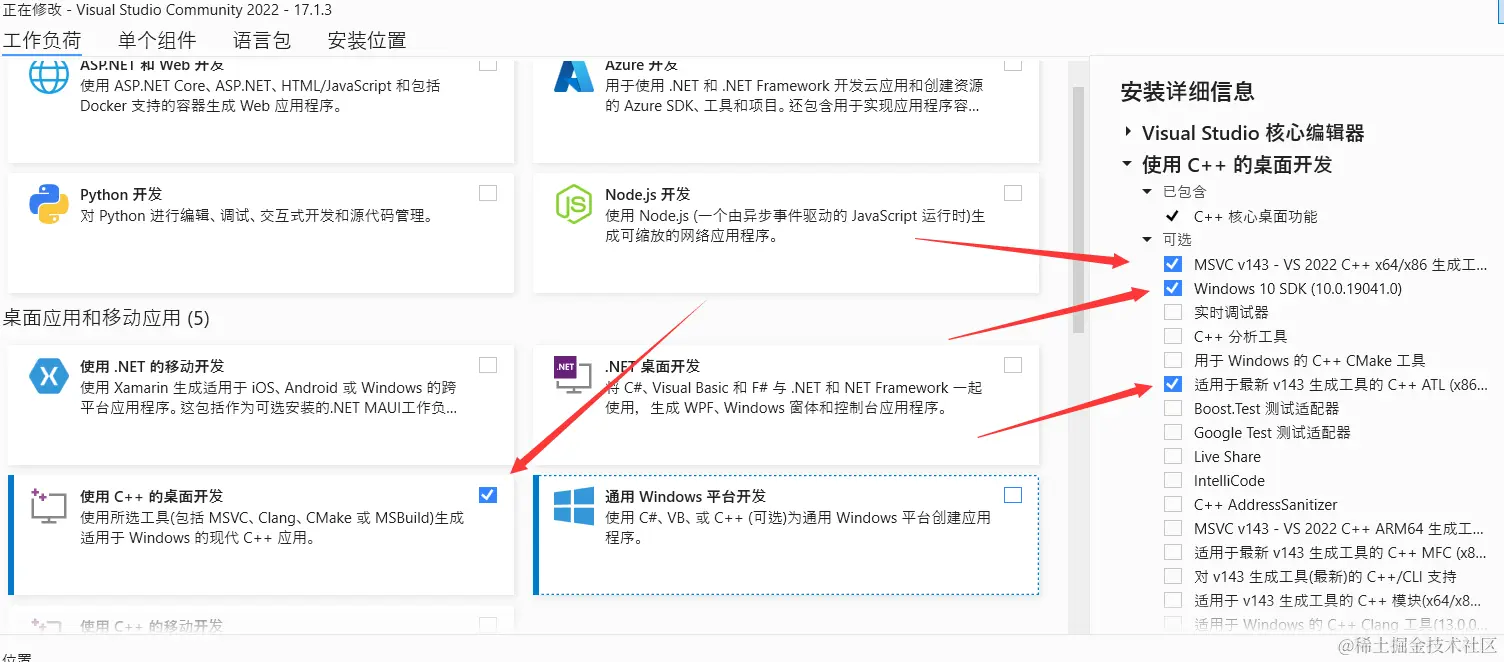
Task: Select the Node.js 开发 card title
Action: (x=648, y=194)
